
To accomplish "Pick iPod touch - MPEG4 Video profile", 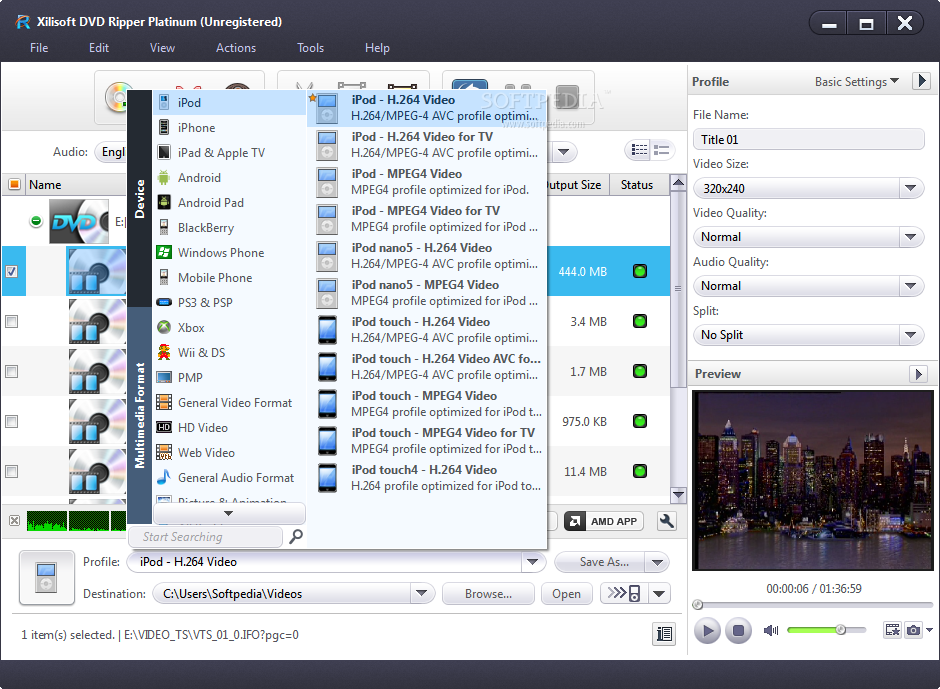I will [427, 404].
